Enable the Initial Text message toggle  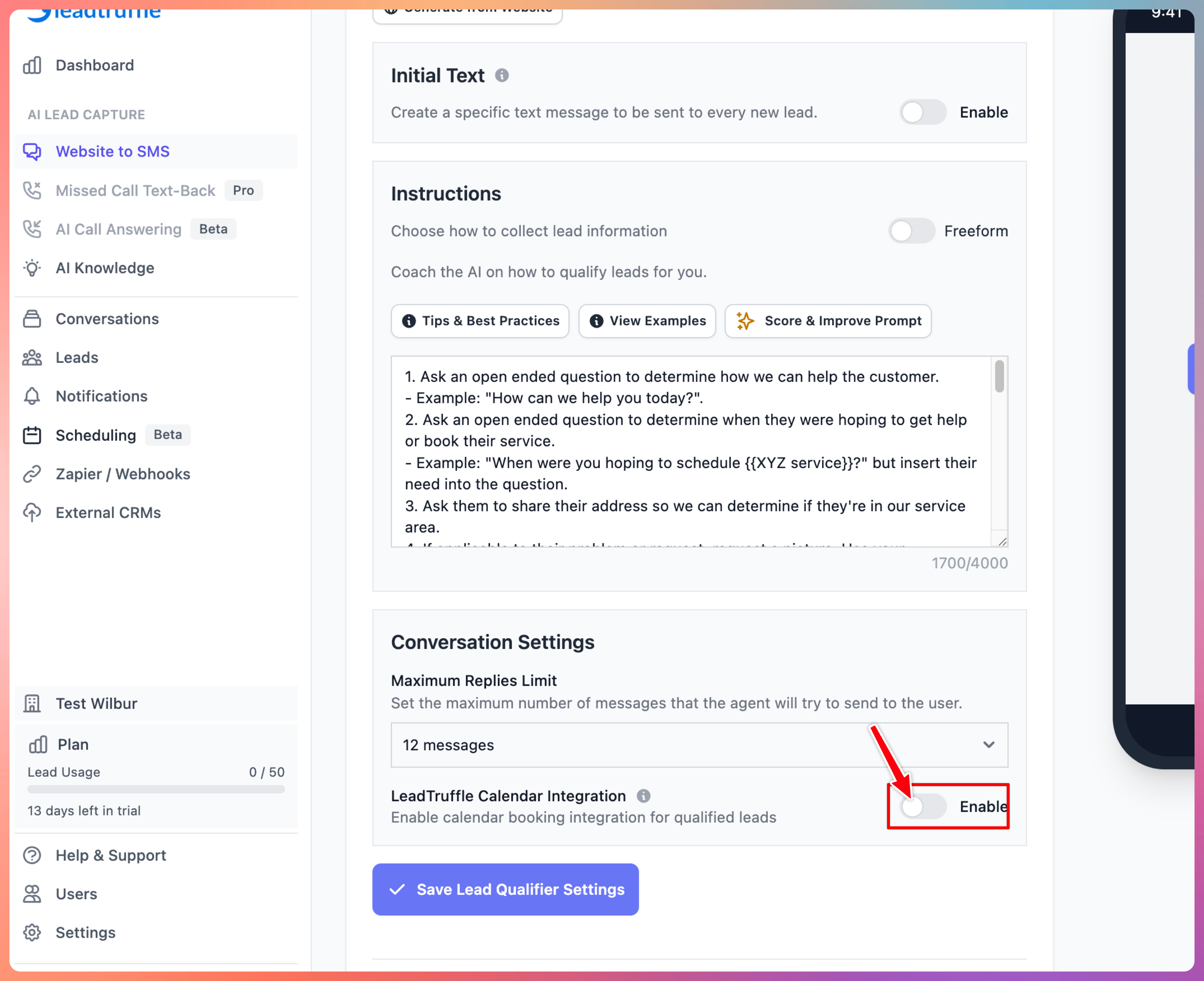tap(923, 112)
